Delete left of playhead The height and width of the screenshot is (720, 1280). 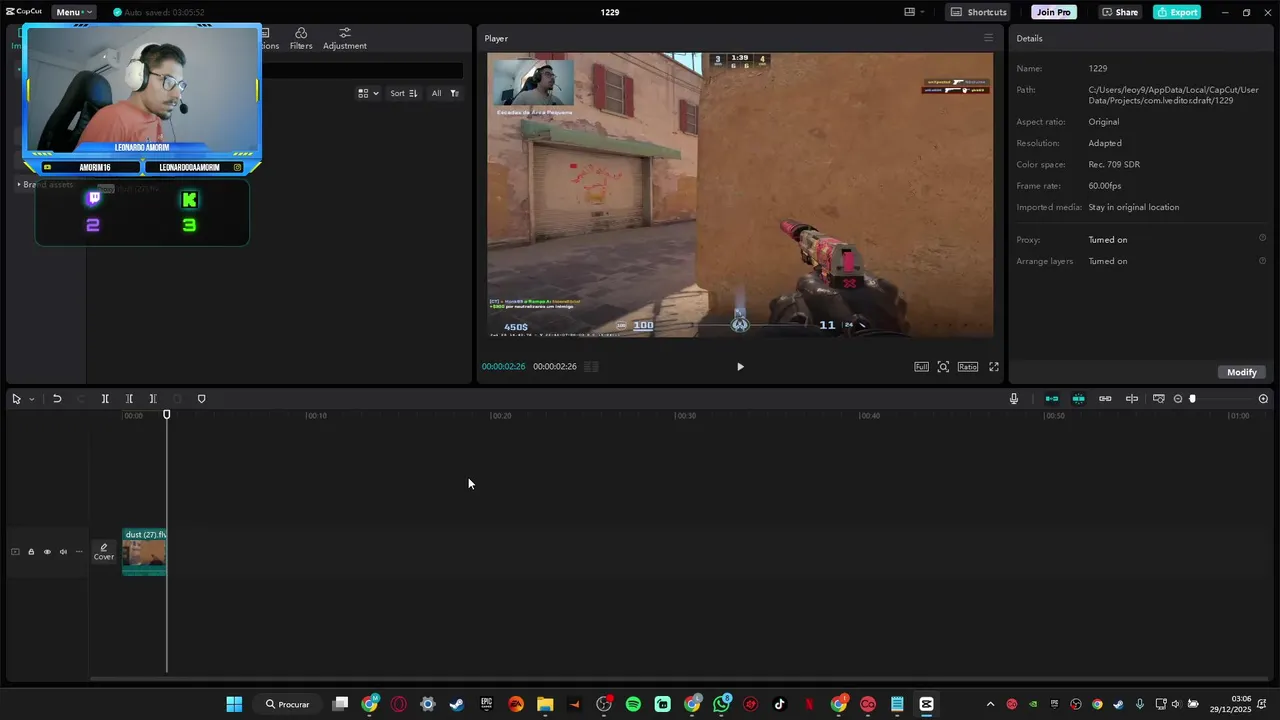tap(129, 399)
